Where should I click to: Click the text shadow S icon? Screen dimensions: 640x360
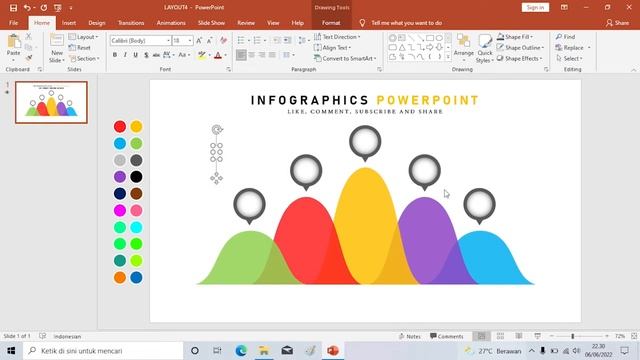pos(146,55)
